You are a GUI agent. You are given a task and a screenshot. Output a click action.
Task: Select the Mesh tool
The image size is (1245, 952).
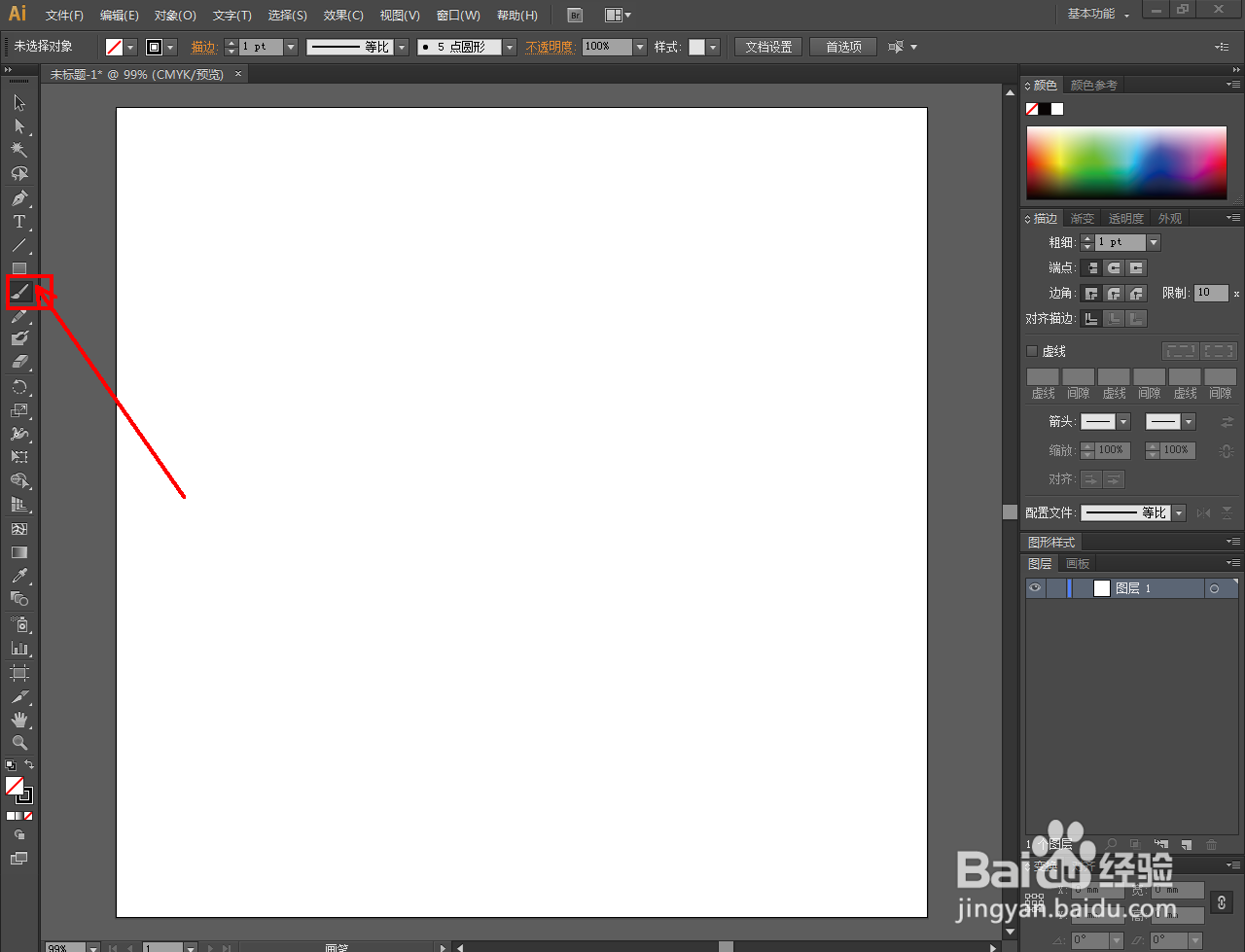(x=19, y=529)
